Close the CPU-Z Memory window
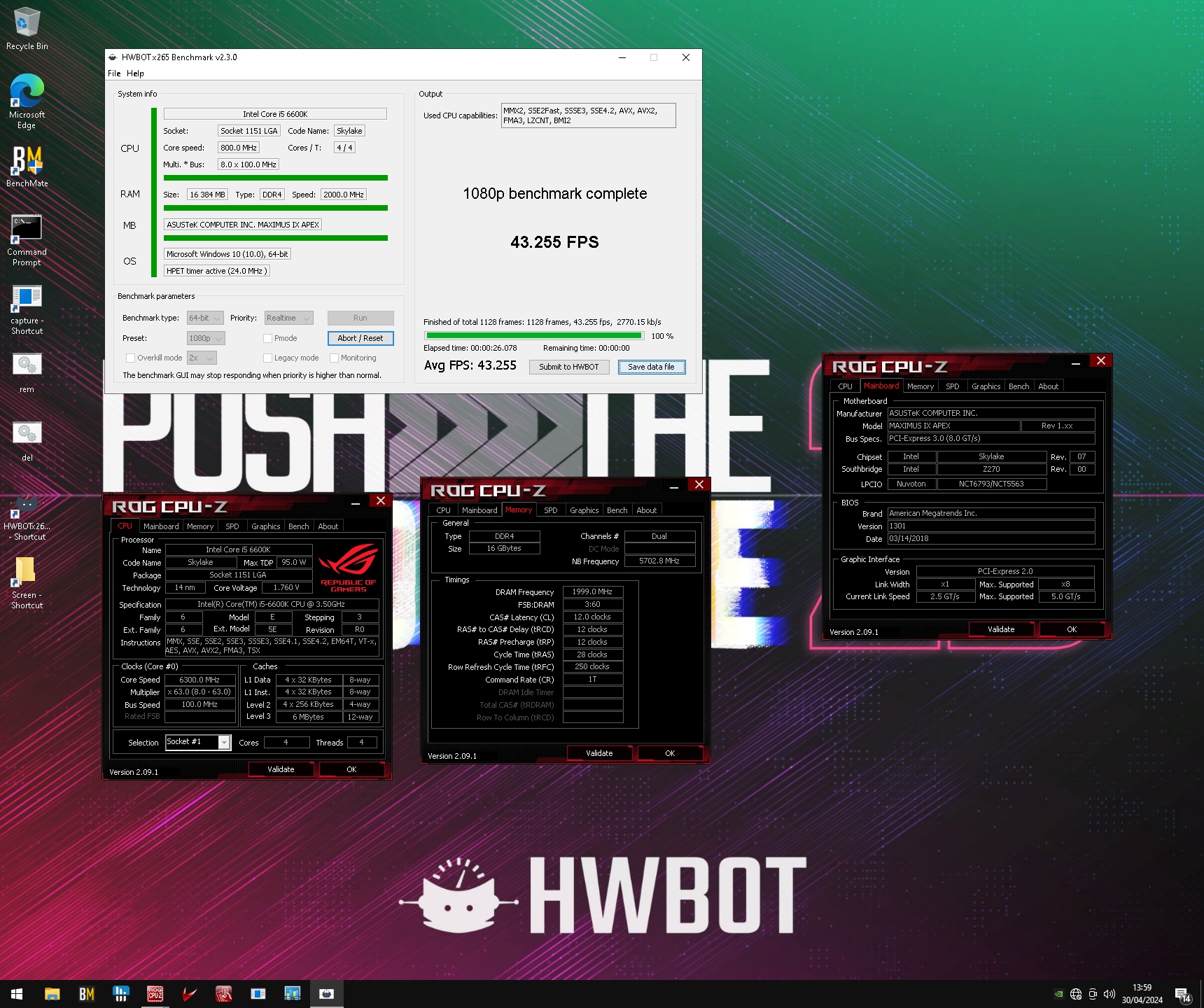This screenshot has height=1008, width=1204. tap(699, 484)
